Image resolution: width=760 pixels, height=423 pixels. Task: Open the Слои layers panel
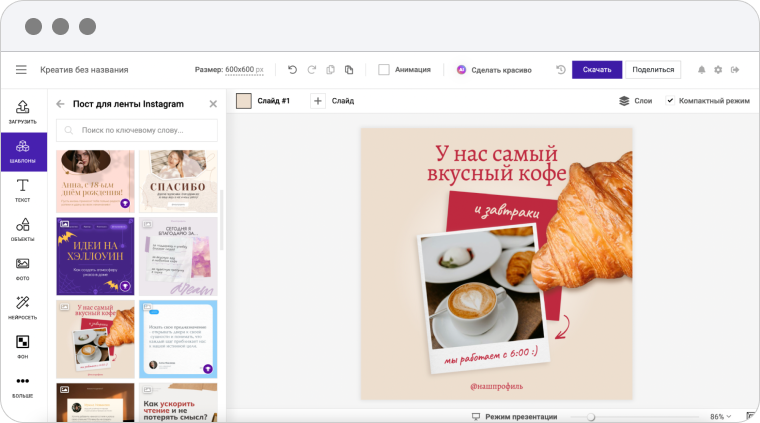click(635, 101)
